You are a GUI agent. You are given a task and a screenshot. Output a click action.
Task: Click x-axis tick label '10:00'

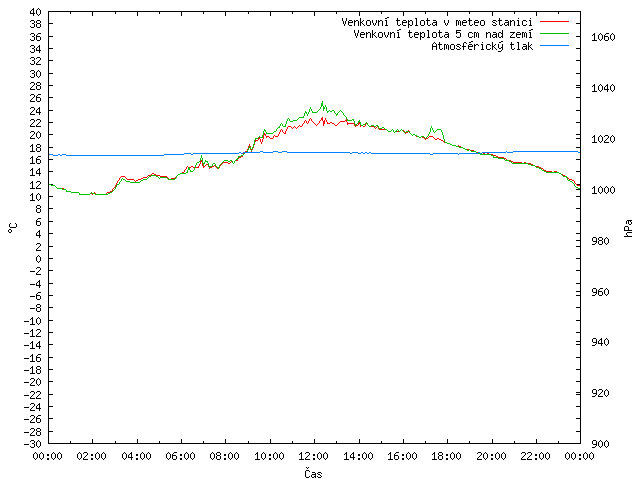(269, 456)
